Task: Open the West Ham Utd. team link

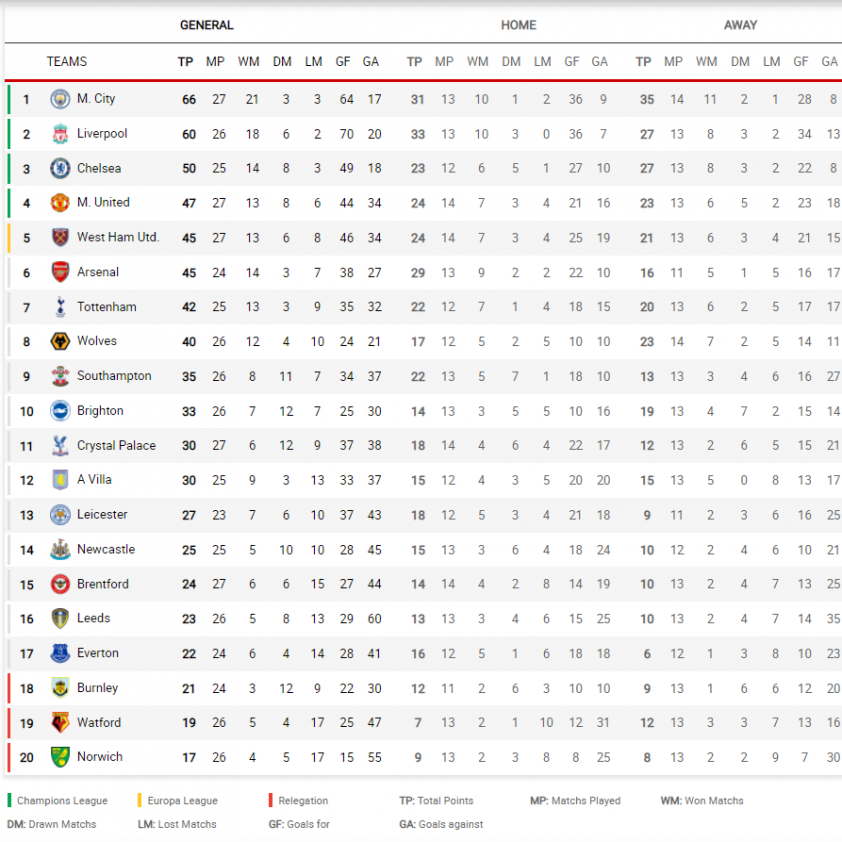Action: point(118,237)
